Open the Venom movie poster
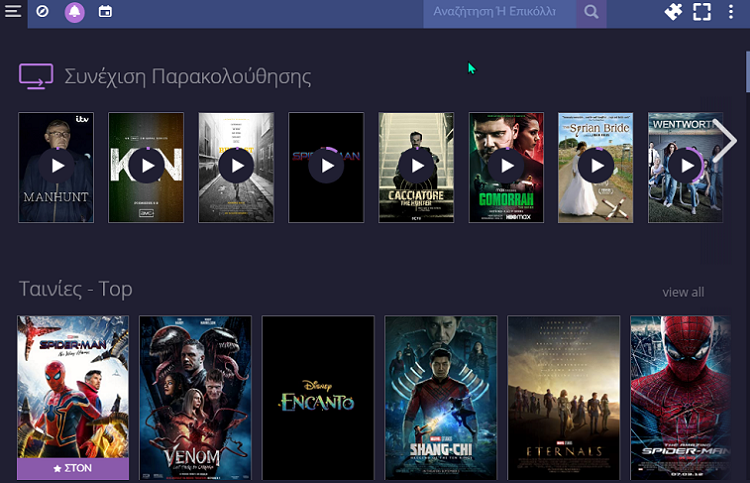 pos(195,397)
